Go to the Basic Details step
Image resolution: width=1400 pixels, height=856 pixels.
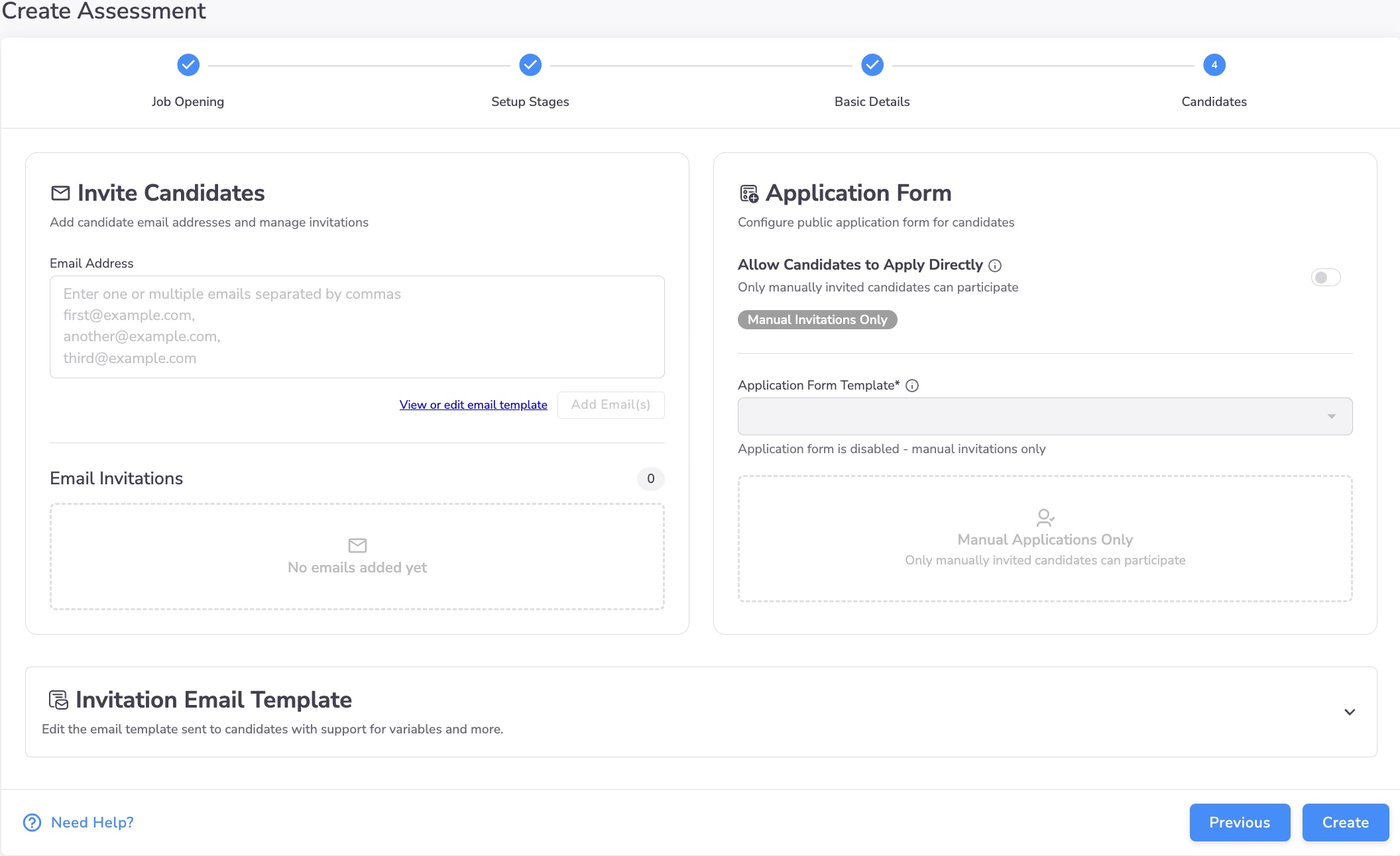click(x=872, y=65)
